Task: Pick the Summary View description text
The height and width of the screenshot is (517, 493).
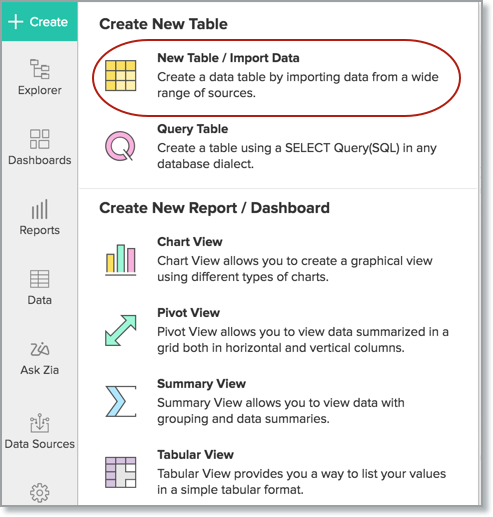Action: click(281, 411)
